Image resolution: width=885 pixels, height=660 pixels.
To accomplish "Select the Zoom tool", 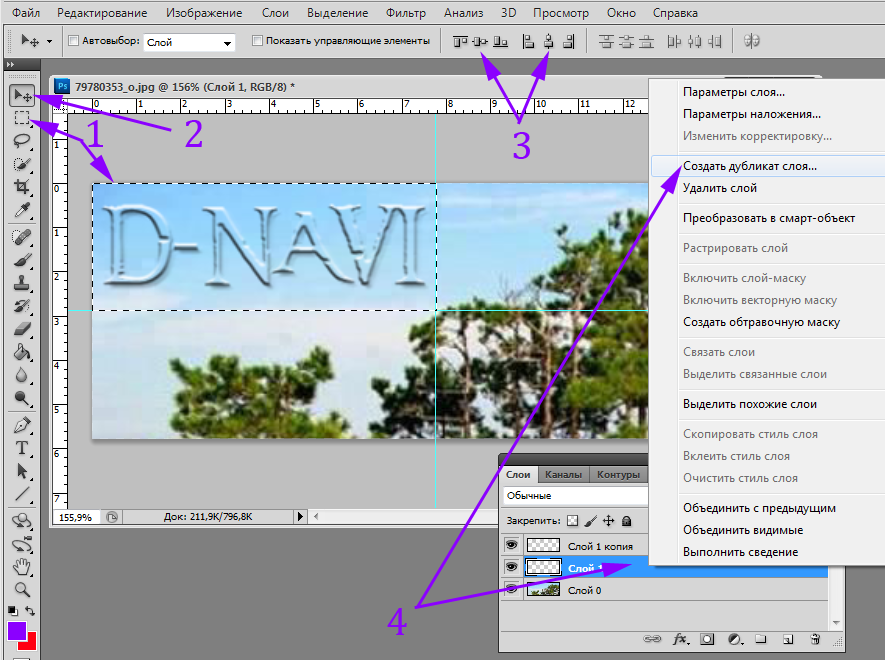I will [x=22, y=590].
